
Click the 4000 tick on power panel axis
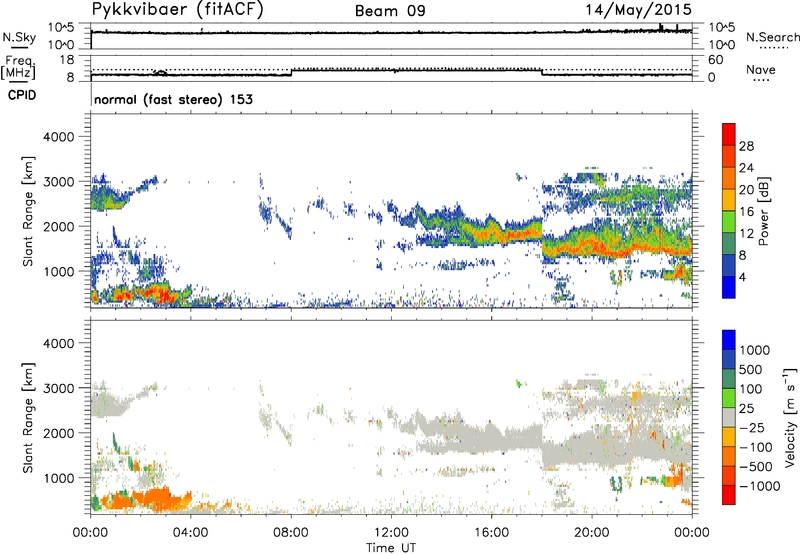[59, 137]
